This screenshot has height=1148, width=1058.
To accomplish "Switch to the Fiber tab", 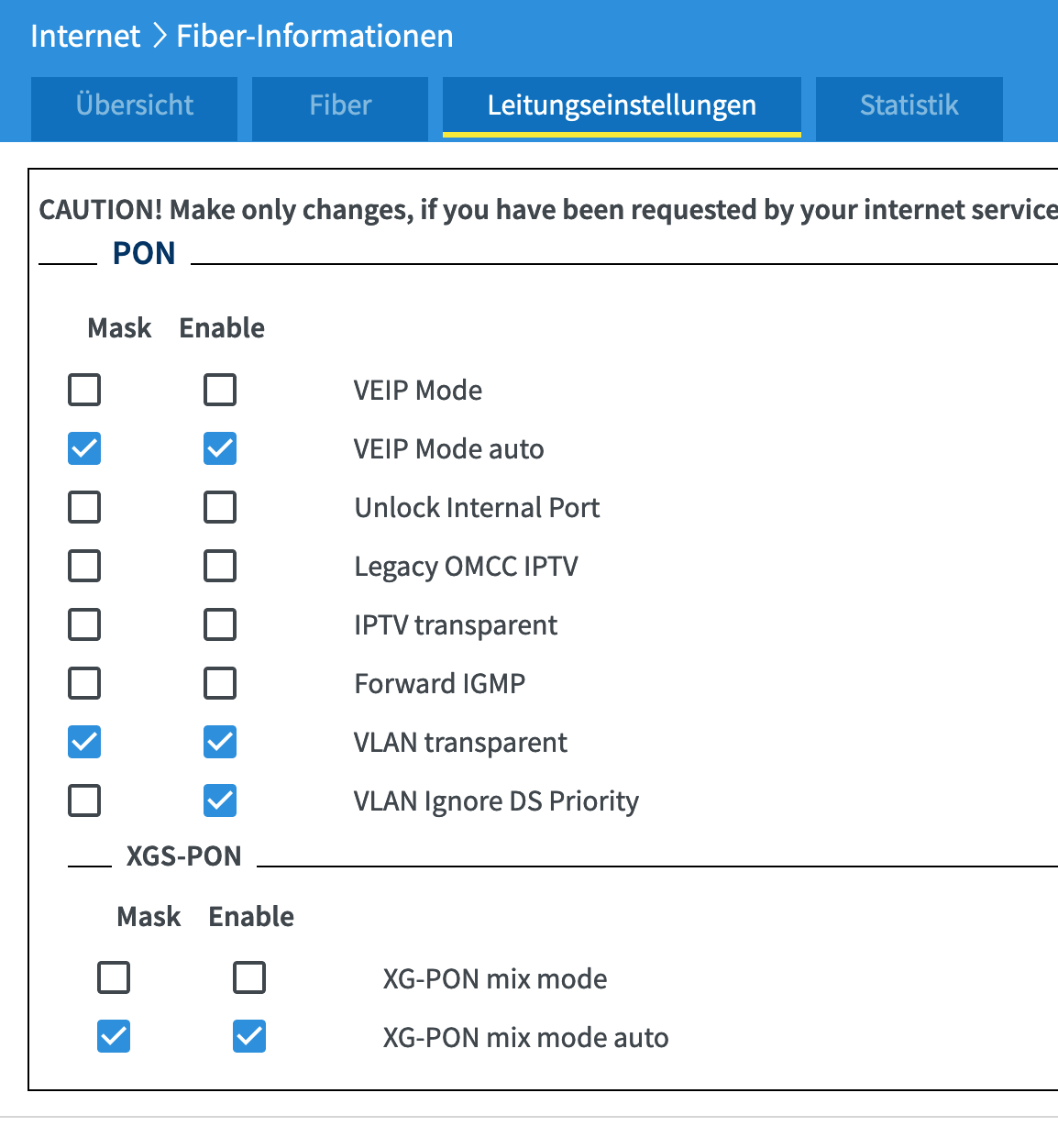I will tap(340, 107).
